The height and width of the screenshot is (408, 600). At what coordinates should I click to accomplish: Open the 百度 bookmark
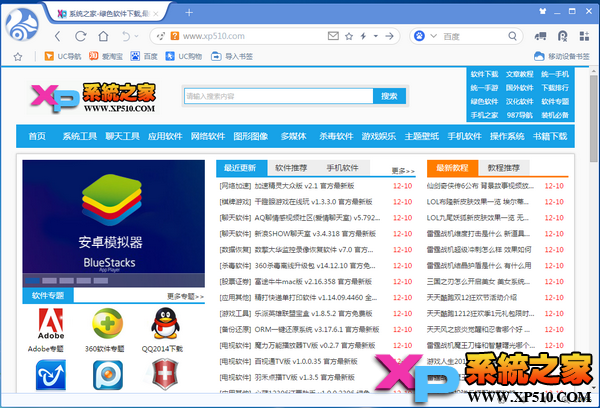point(144,56)
